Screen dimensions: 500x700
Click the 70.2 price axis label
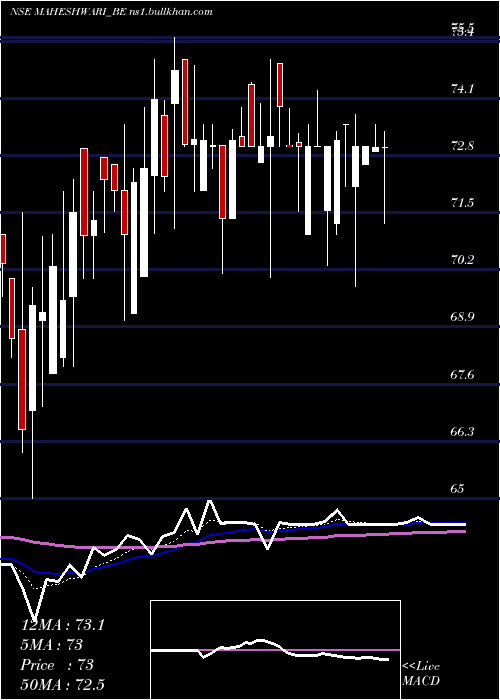[462, 260]
